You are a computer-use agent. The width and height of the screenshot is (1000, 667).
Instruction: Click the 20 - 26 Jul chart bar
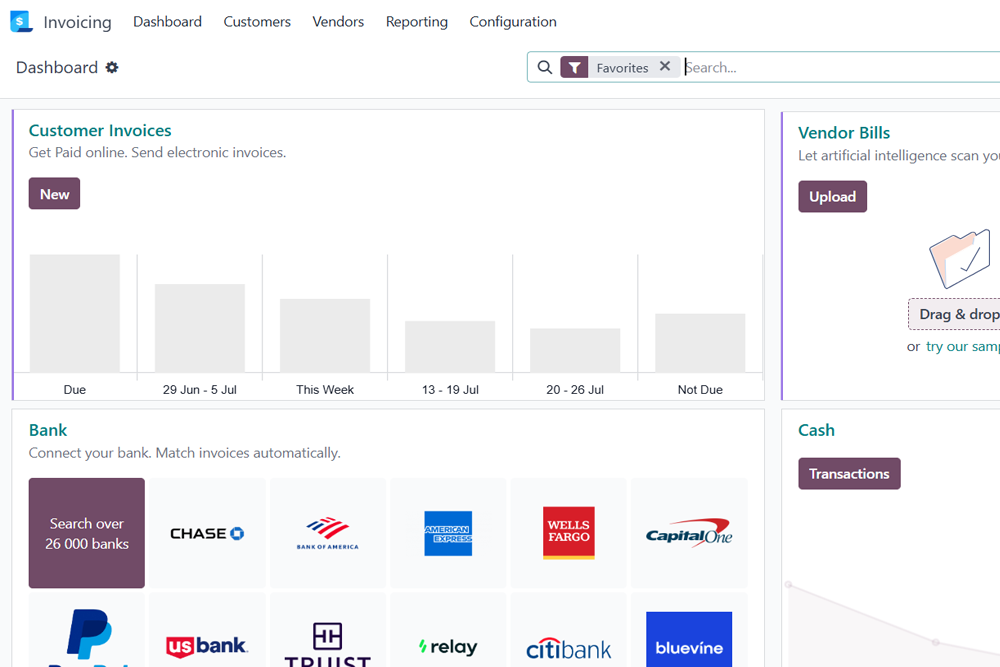coord(575,350)
